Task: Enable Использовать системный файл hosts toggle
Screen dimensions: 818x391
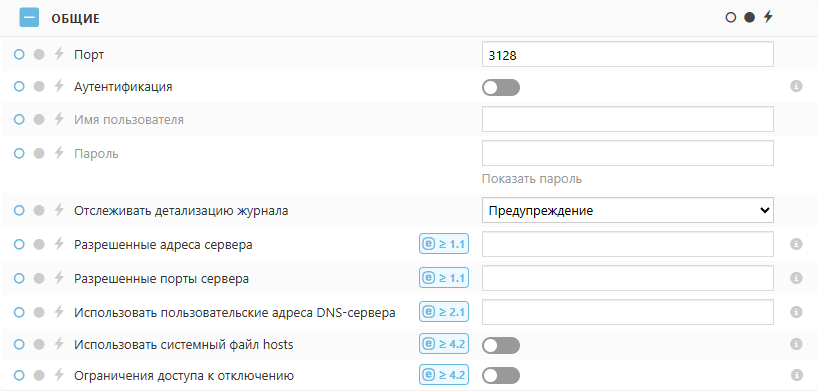Action: (501, 345)
